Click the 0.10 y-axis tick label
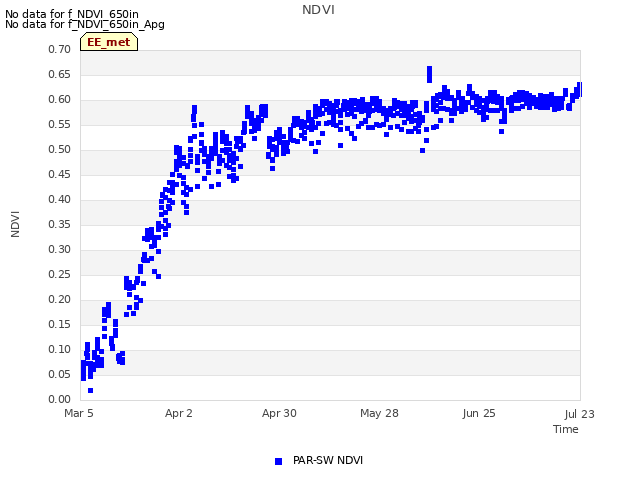The height and width of the screenshot is (480, 640). tap(59, 349)
